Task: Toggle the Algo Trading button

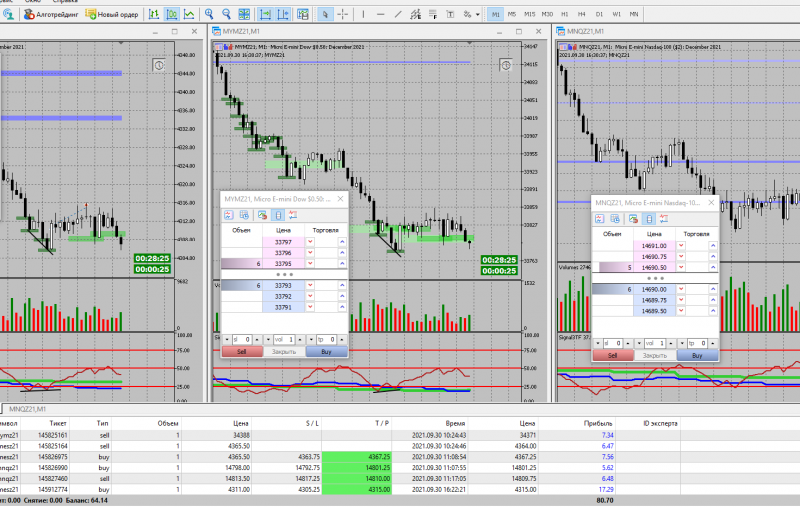Action: 51,14
